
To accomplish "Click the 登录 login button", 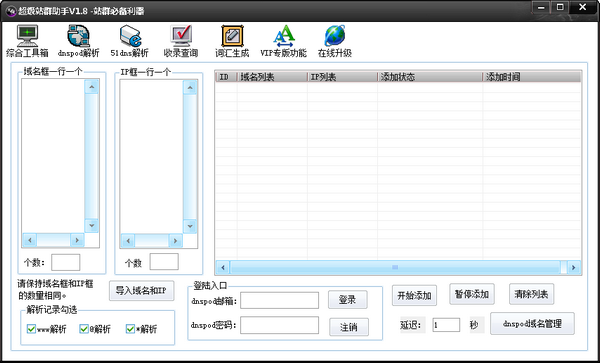I will click(x=347, y=300).
